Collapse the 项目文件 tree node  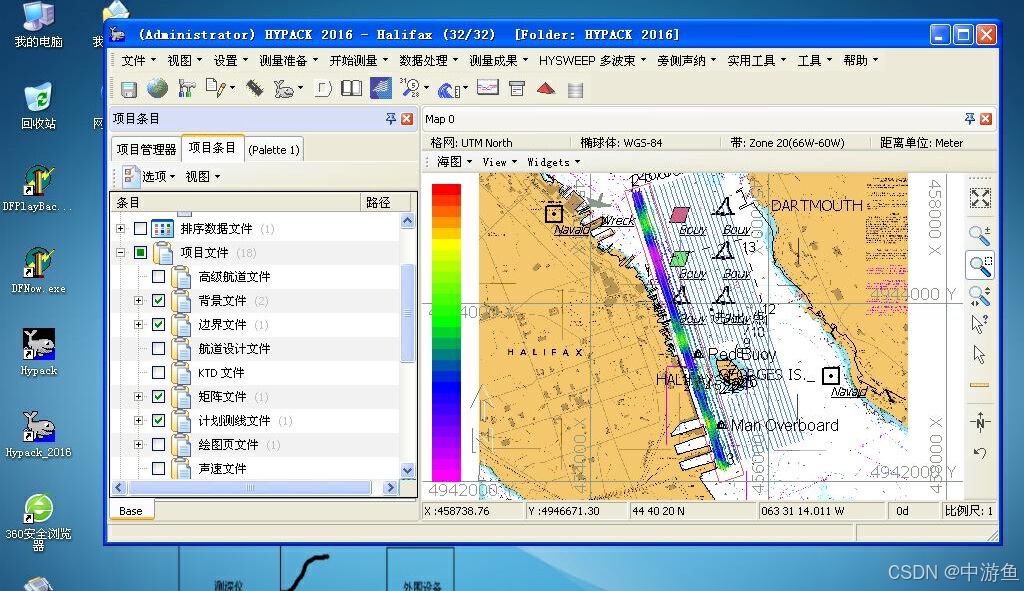(121, 252)
